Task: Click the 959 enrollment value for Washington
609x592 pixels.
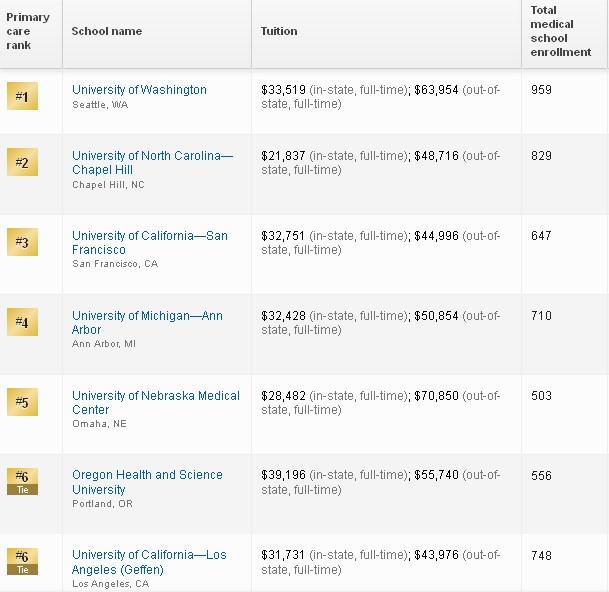Action: pyautogui.click(x=541, y=90)
